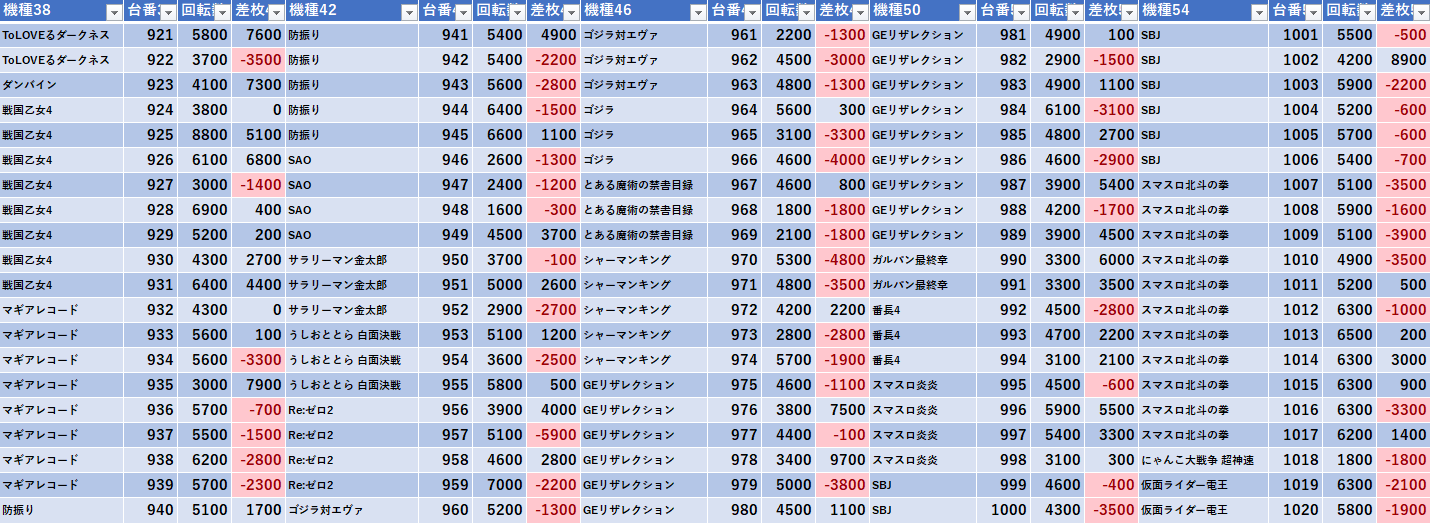Select the スマスロ北斗の拳 cell in row 1010
1430x523 pixels.
point(1203,260)
